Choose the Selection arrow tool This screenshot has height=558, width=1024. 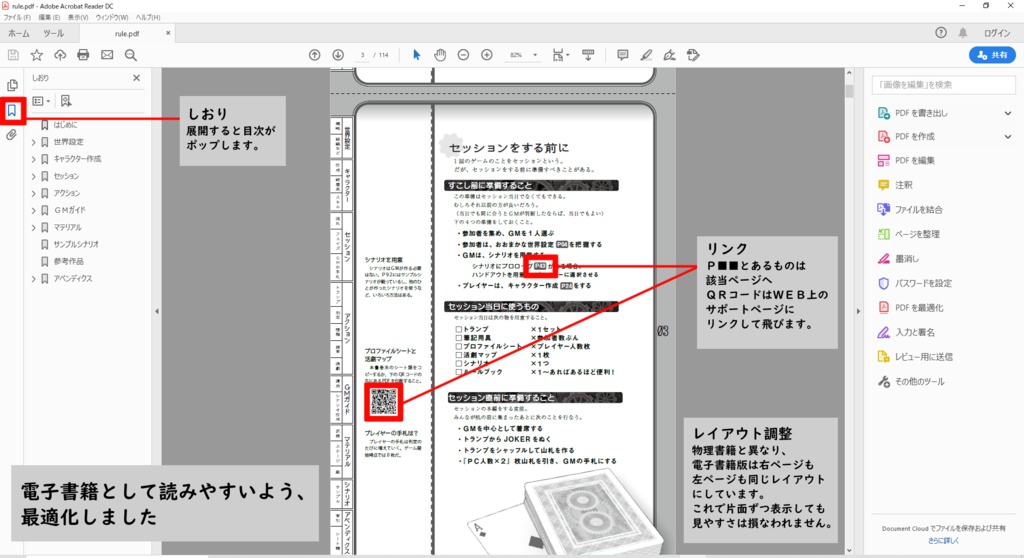tap(417, 56)
